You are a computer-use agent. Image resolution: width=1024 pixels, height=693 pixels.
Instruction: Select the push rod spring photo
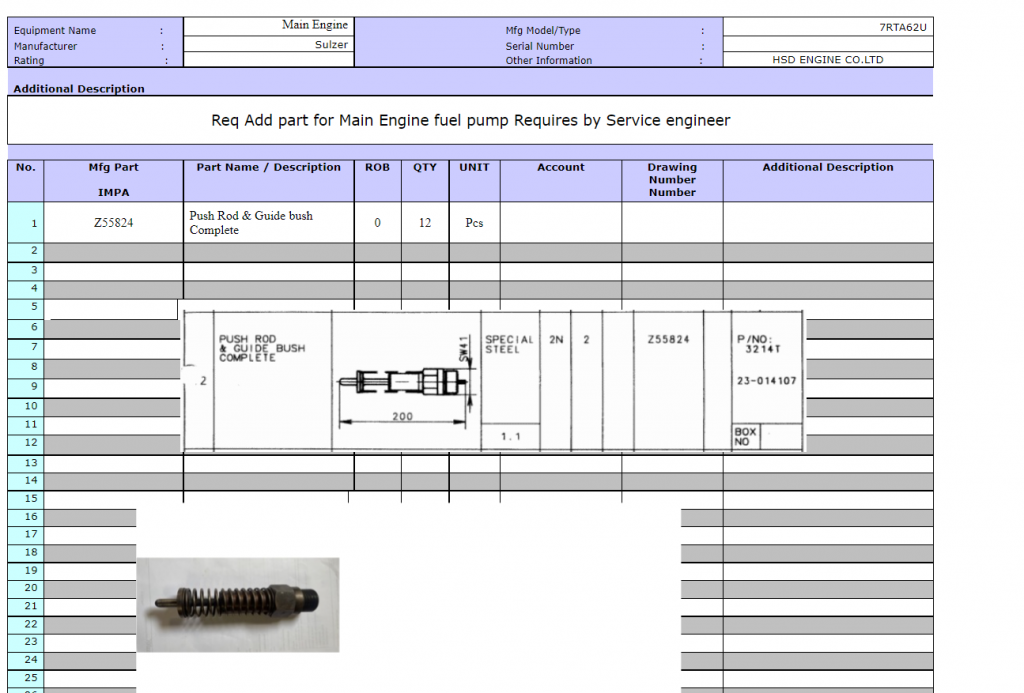point(238,605)
